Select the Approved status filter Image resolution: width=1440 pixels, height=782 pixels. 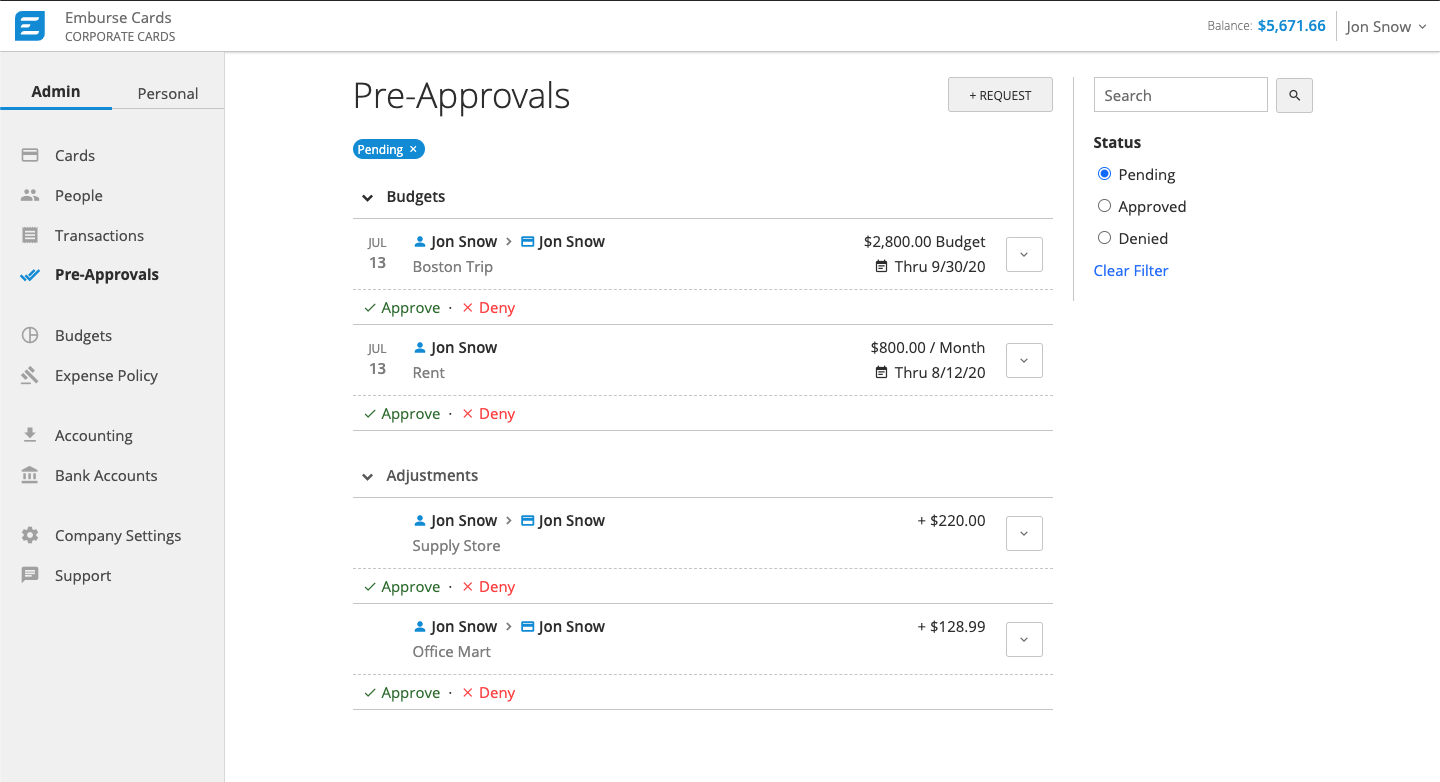pos(1104,206)
